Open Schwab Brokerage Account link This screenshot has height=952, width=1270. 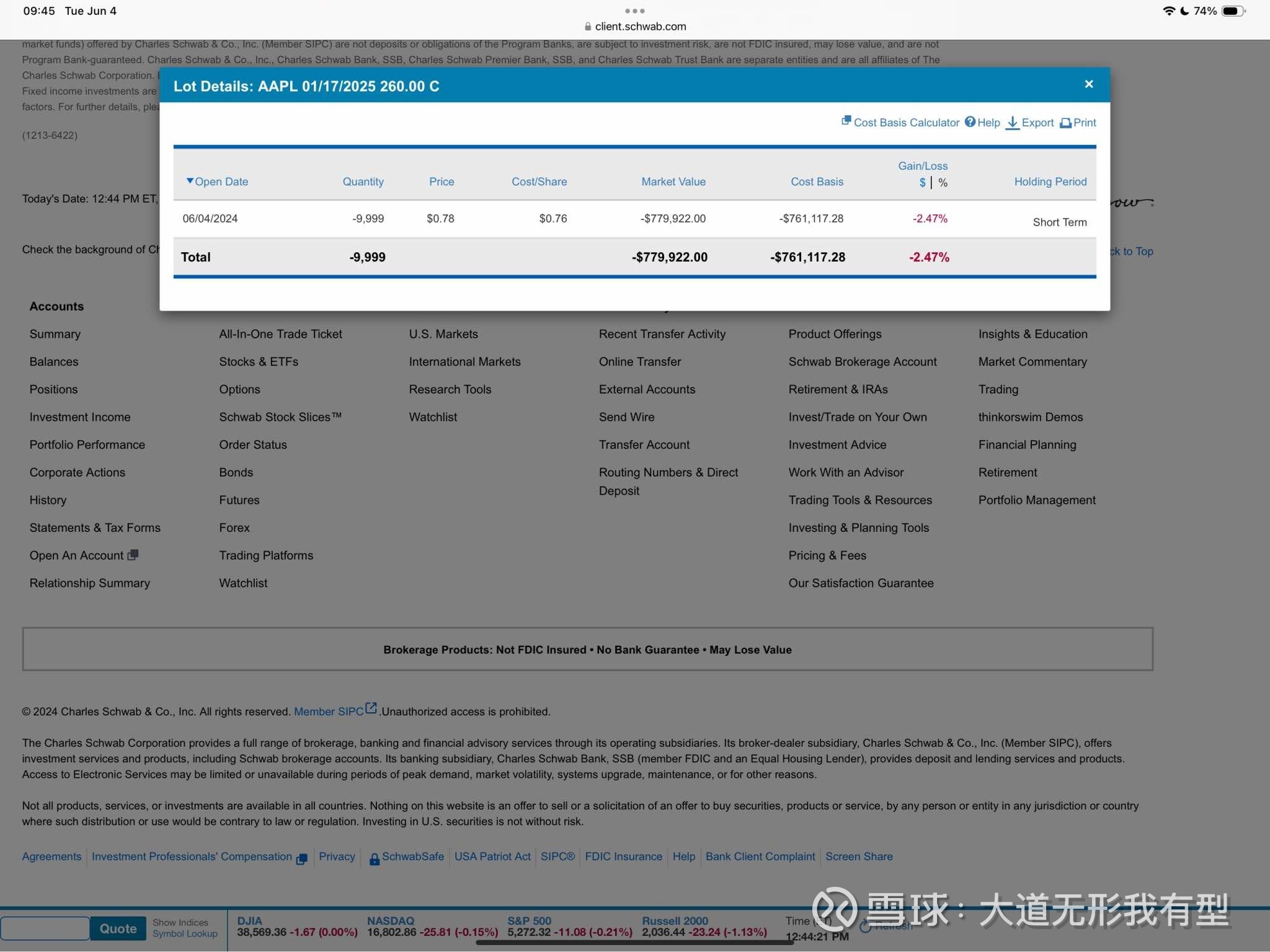(863, 361)
